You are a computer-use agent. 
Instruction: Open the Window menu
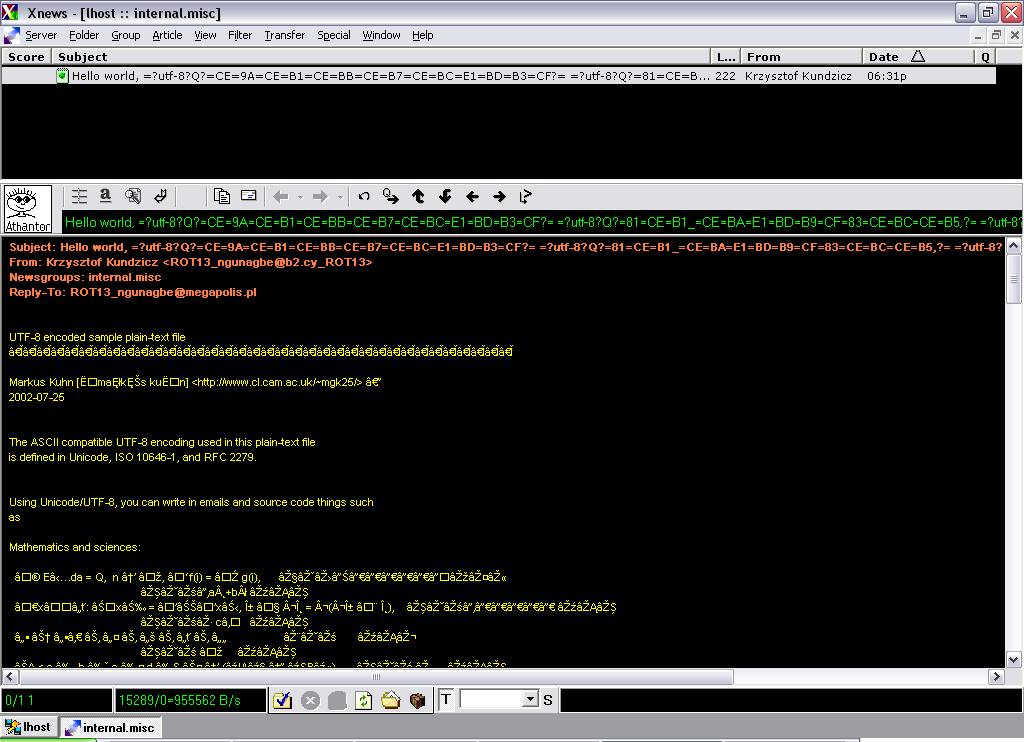(381, 35)
